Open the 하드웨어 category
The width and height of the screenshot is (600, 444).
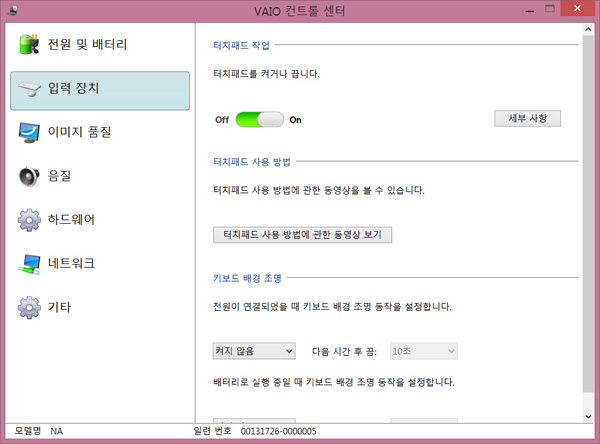[100, 220]
